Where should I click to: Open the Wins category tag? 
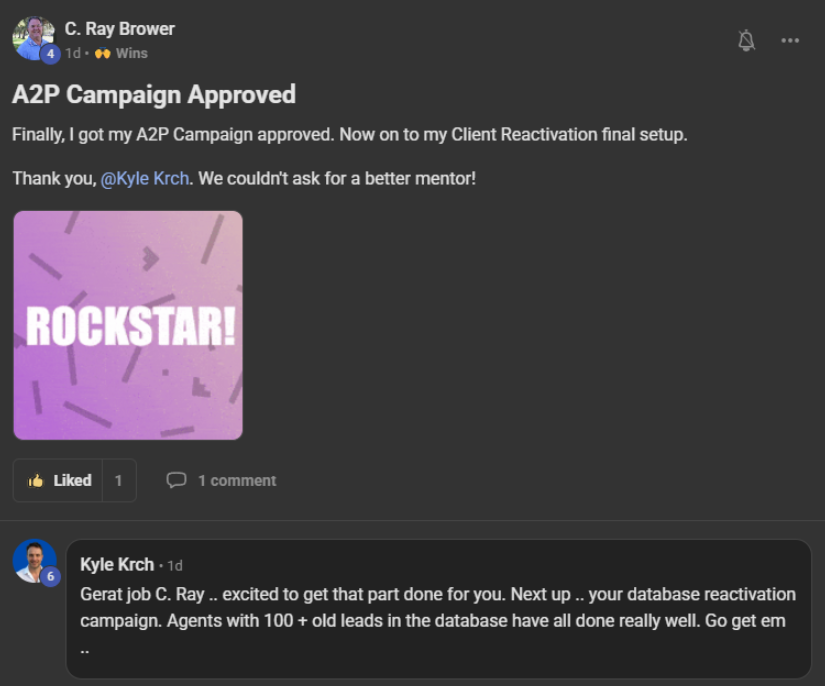point(132,53)
